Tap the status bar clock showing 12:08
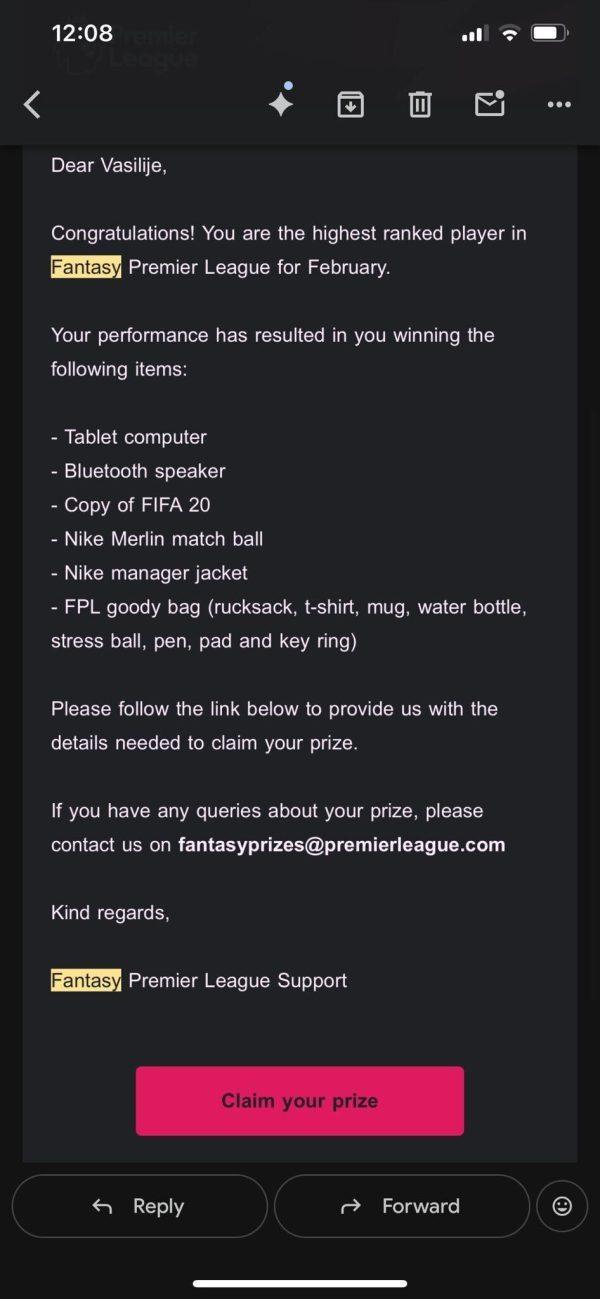 tap(82, 33)
